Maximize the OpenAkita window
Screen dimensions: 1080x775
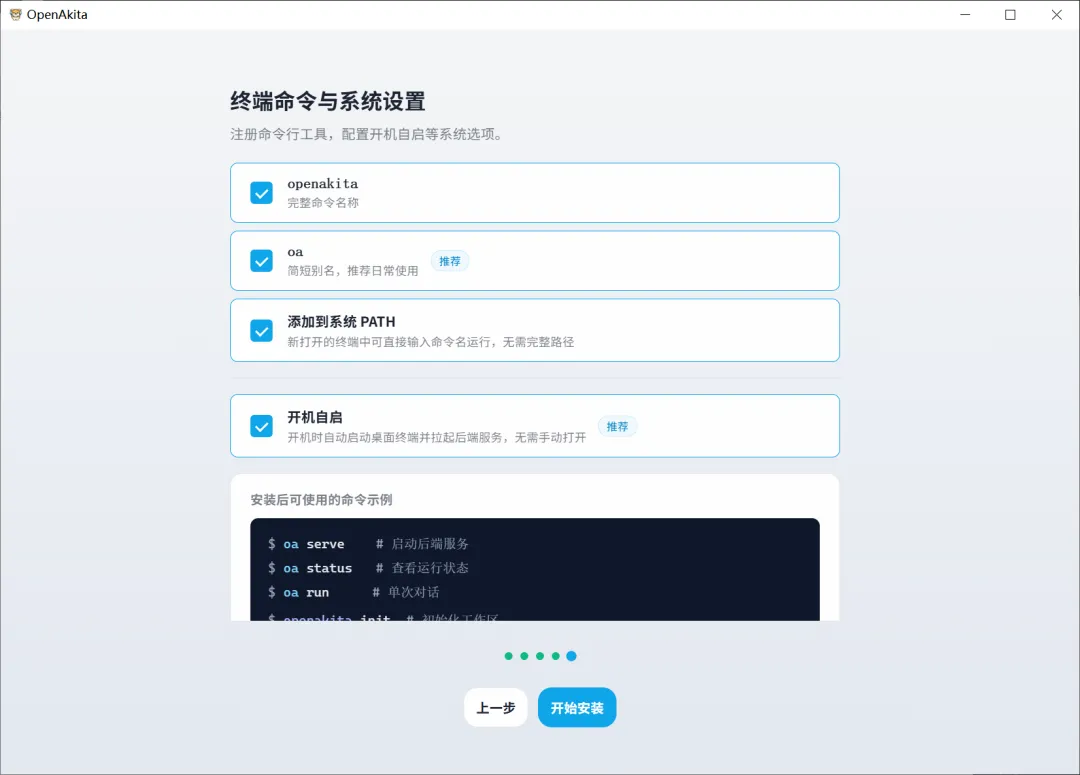point(1010,14)
